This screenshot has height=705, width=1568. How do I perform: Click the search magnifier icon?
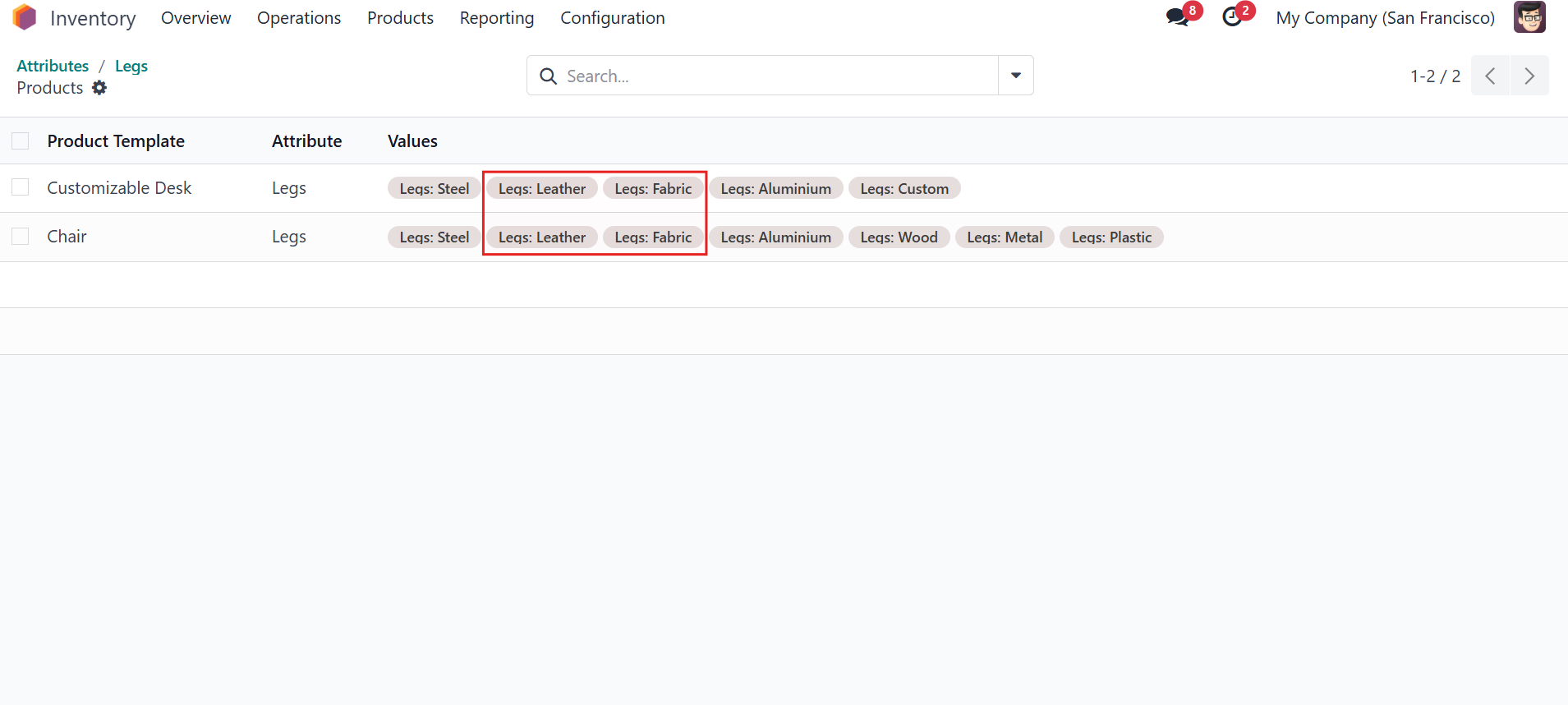coord(548,76)
